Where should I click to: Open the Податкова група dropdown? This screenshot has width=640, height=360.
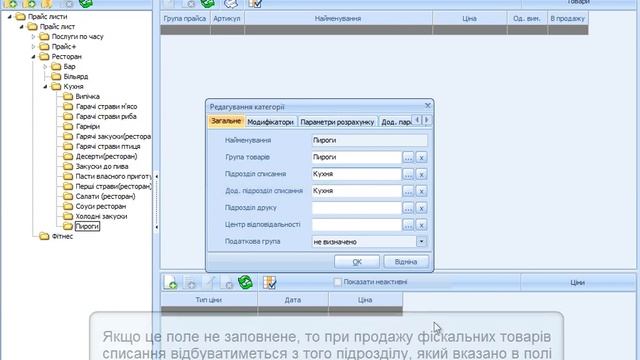[421, 242]
